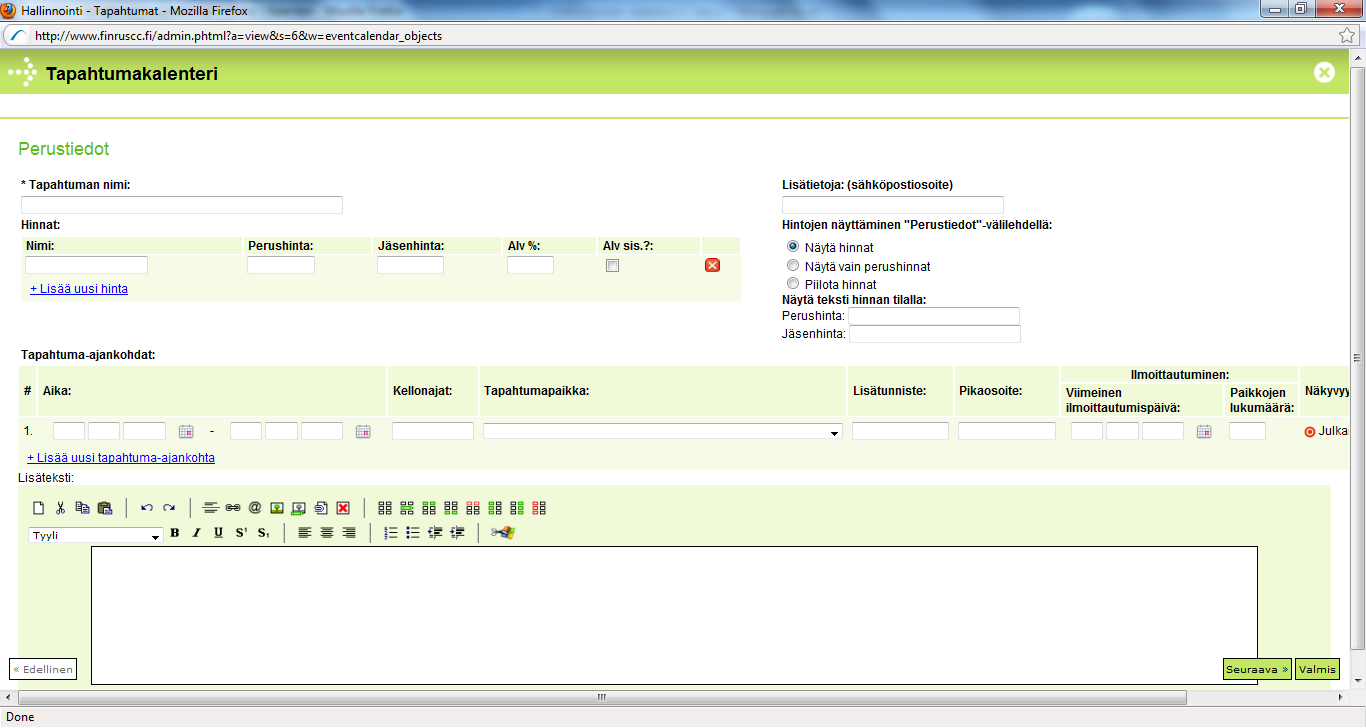The image size is (1366, 728).
Task: Open calendar picker for event end date
Action: click(363, 432)
